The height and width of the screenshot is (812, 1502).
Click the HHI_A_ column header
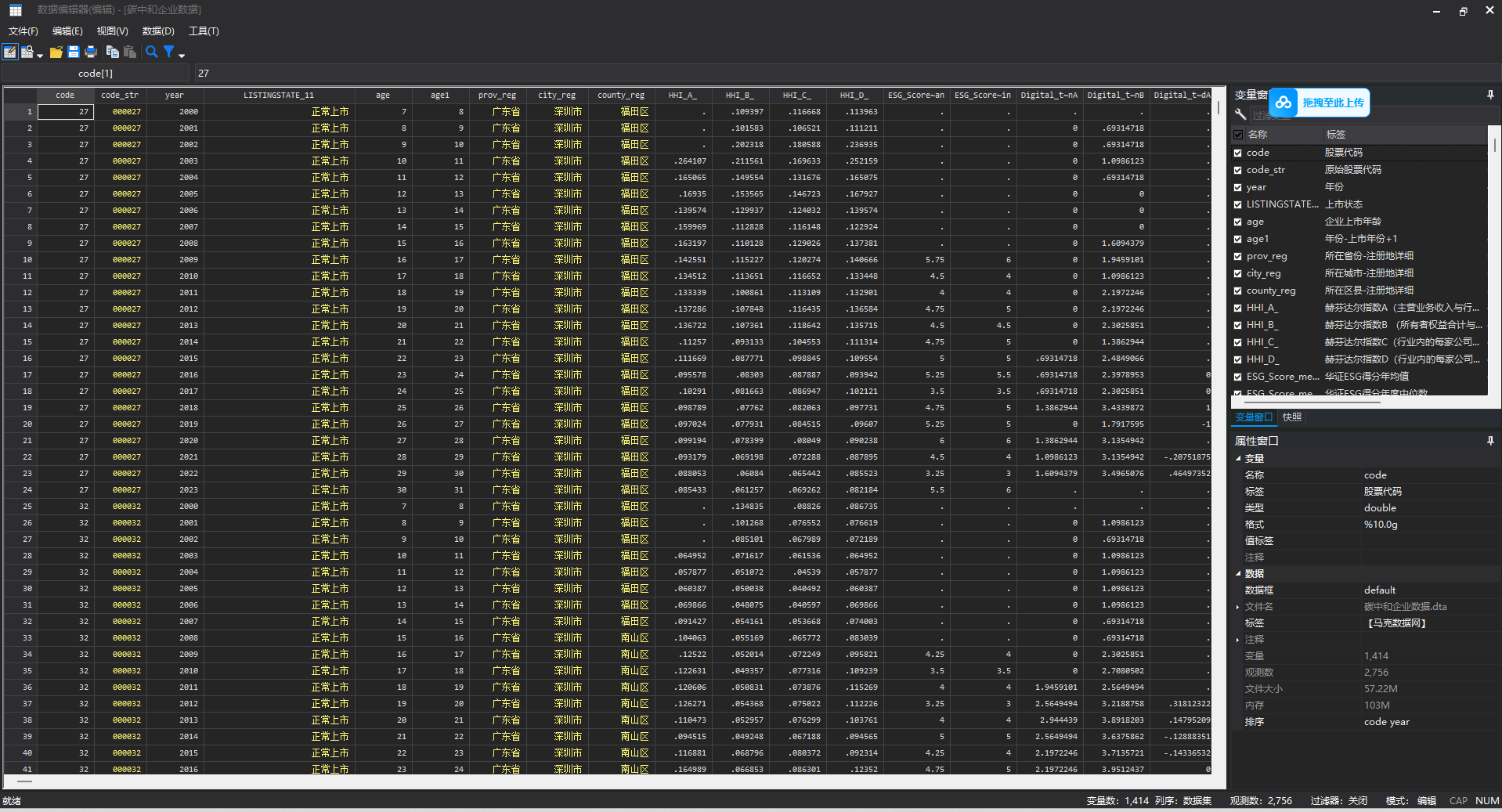click(681, 96)
